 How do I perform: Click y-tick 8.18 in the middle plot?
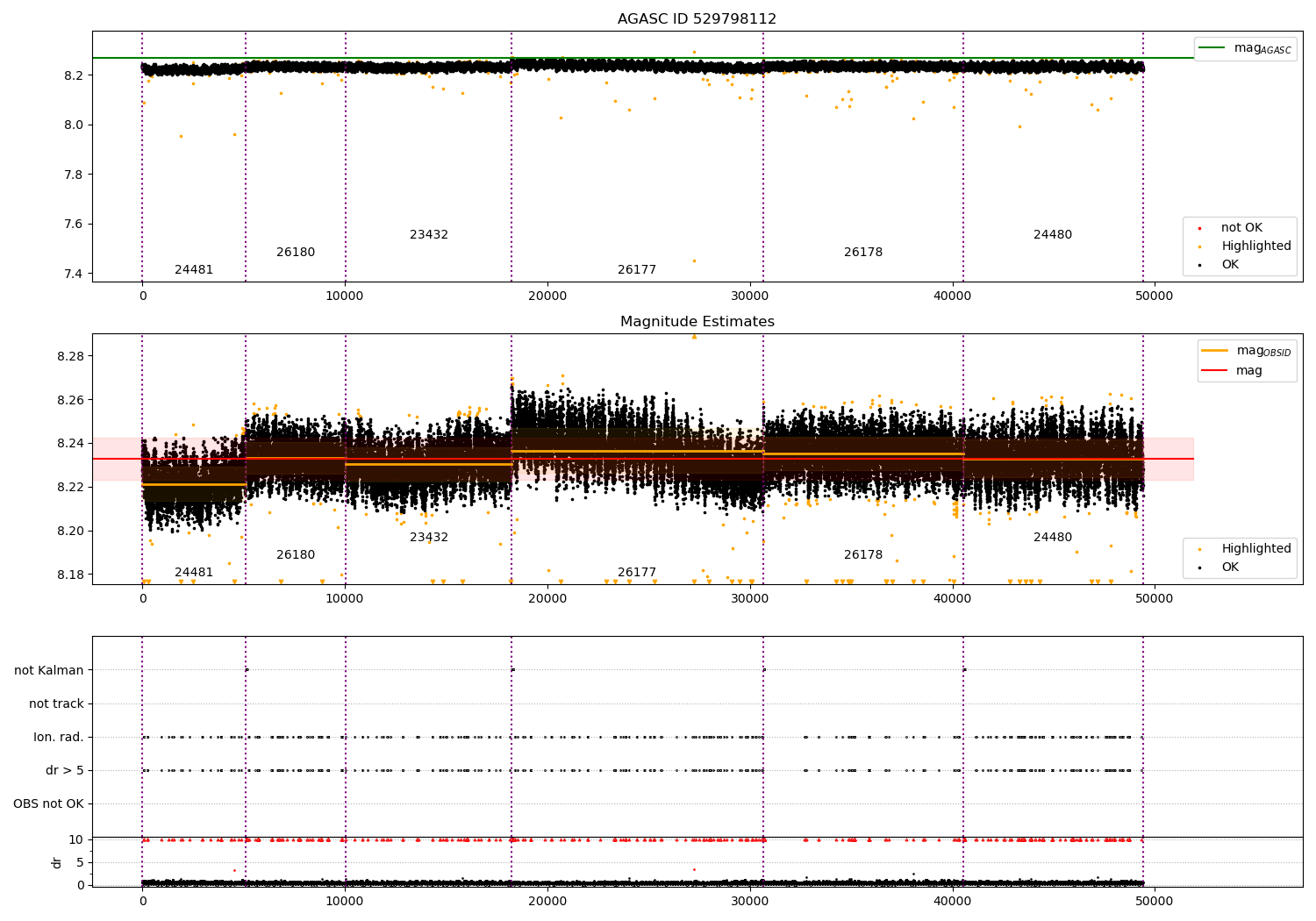click(71, 575)
